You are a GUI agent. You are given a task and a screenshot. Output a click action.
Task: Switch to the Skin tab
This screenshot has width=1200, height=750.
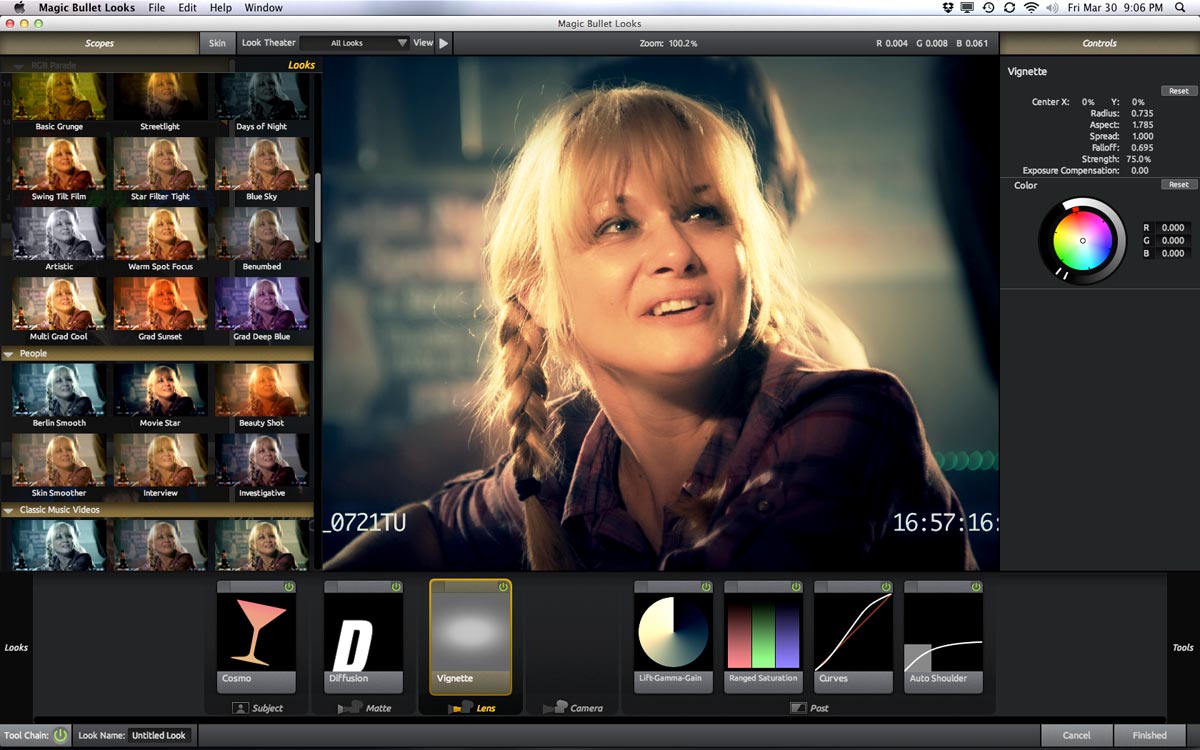(217, 43)
